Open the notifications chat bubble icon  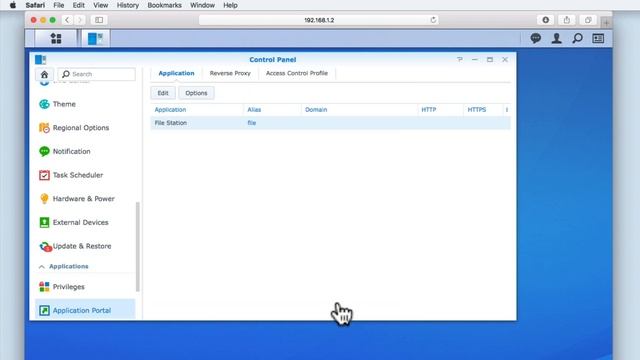click(x=536, y=38)
